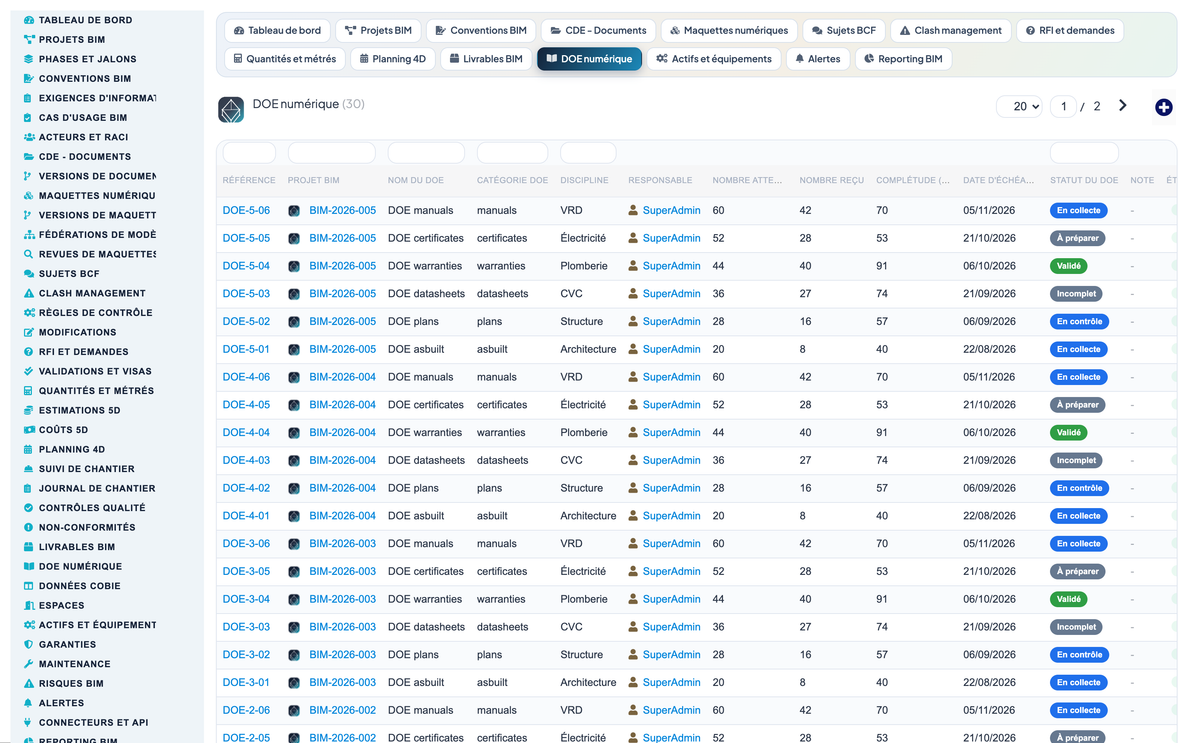Switch to Projets BIM tab
Image resolution: width=1200 pixels, height=743 pixels.
(x=378, y=31)
